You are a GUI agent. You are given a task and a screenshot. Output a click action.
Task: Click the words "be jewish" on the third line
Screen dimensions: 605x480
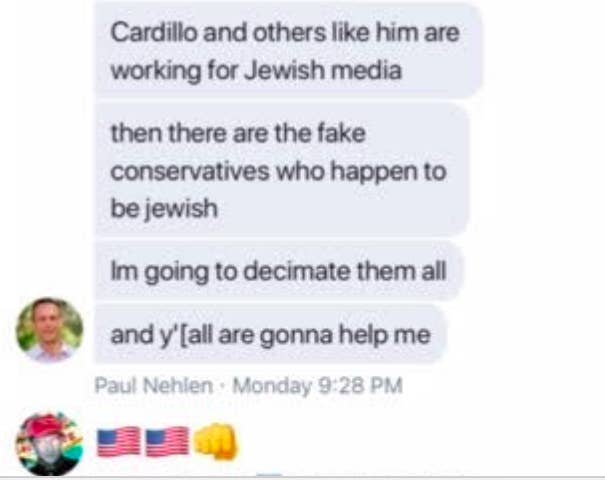tap(164, 209)
